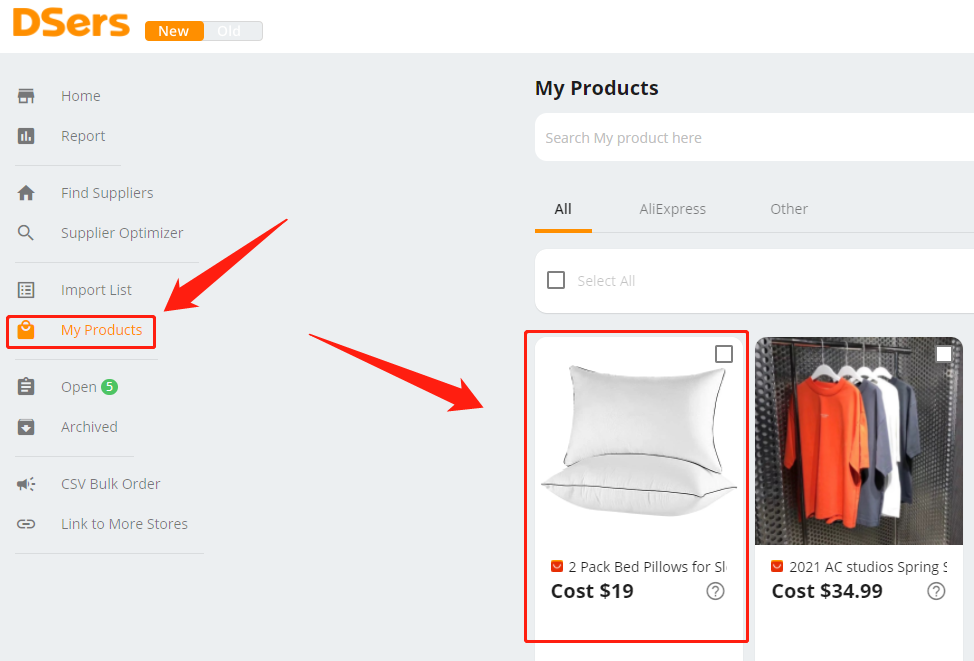The width and height of the screenshot is (974, 661).
Task: Click the Archived orders box icon
Action: point(26,427)
